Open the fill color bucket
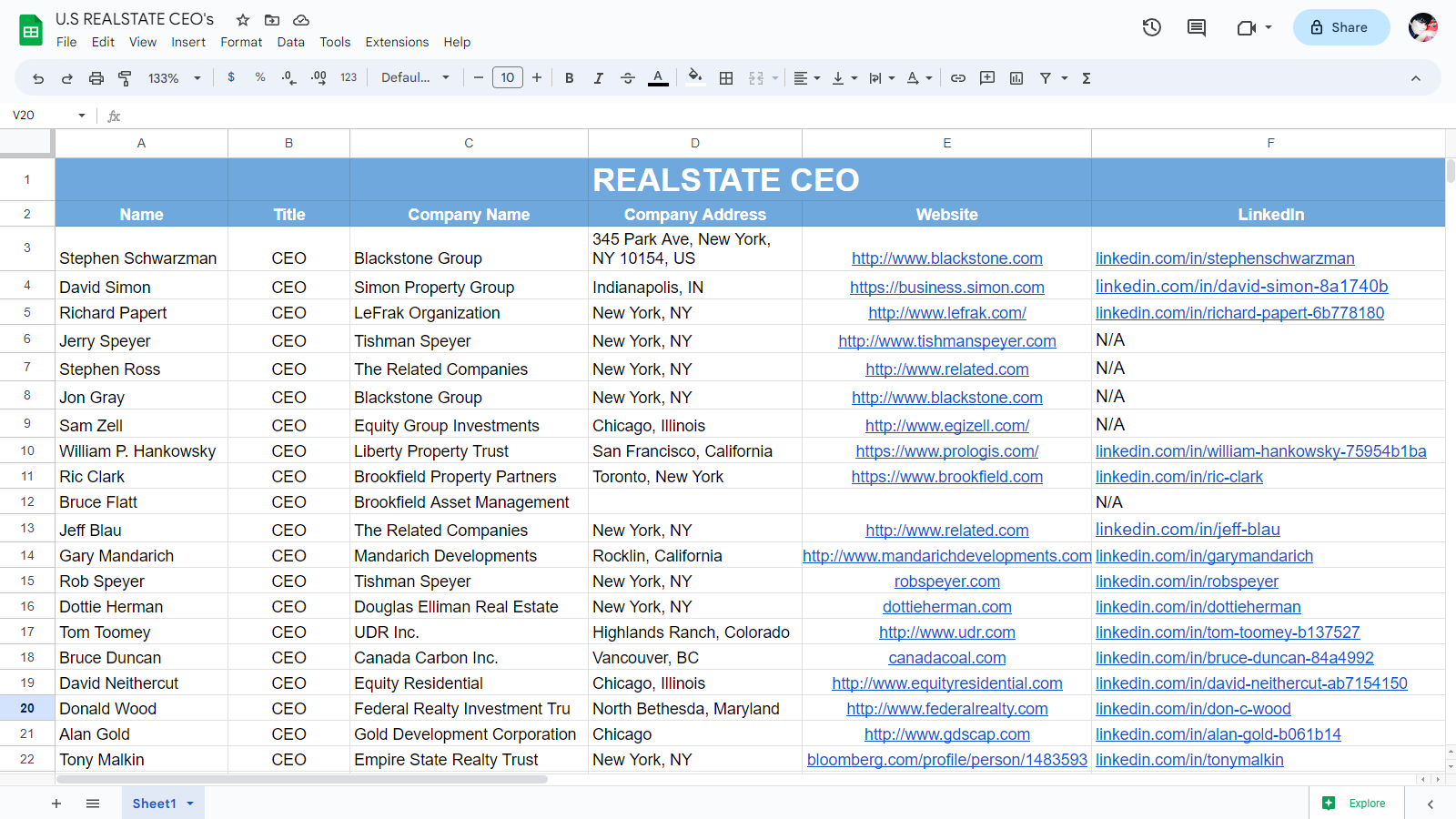This screenshot has height=819, width=1456. tap(695, 77)
